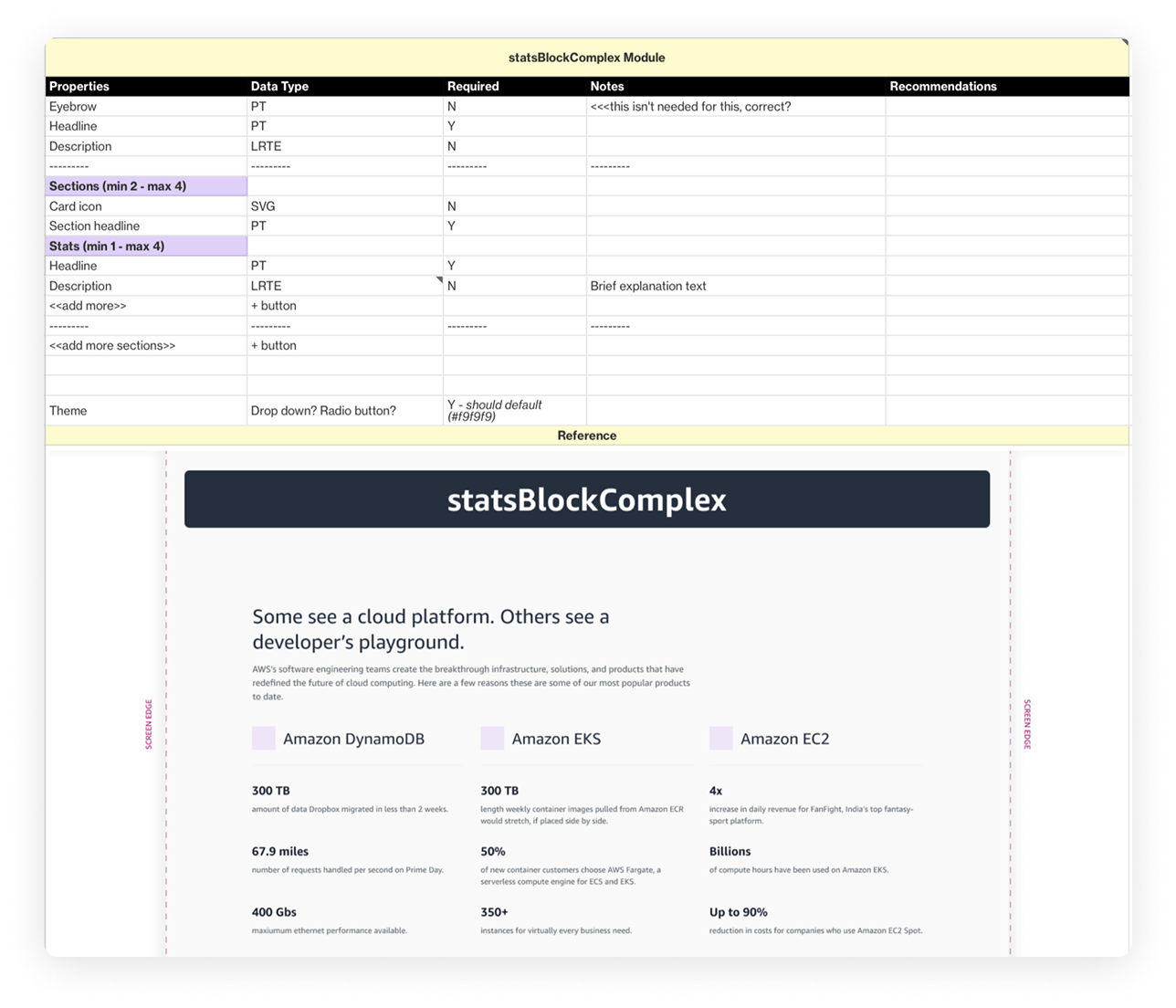Screen dimensions: 1176x1008
Task: Select the LRTE cell with comment indicator
Action: tap(345, 286)
